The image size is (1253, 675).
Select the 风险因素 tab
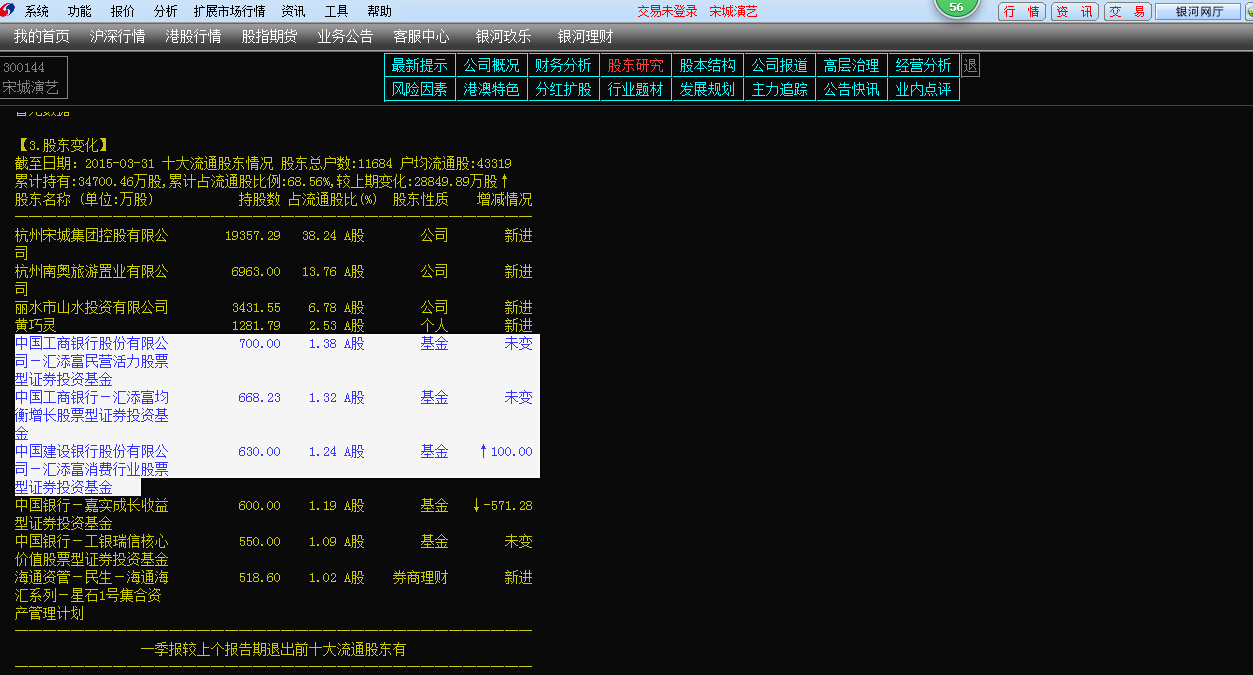pos(420,89)
